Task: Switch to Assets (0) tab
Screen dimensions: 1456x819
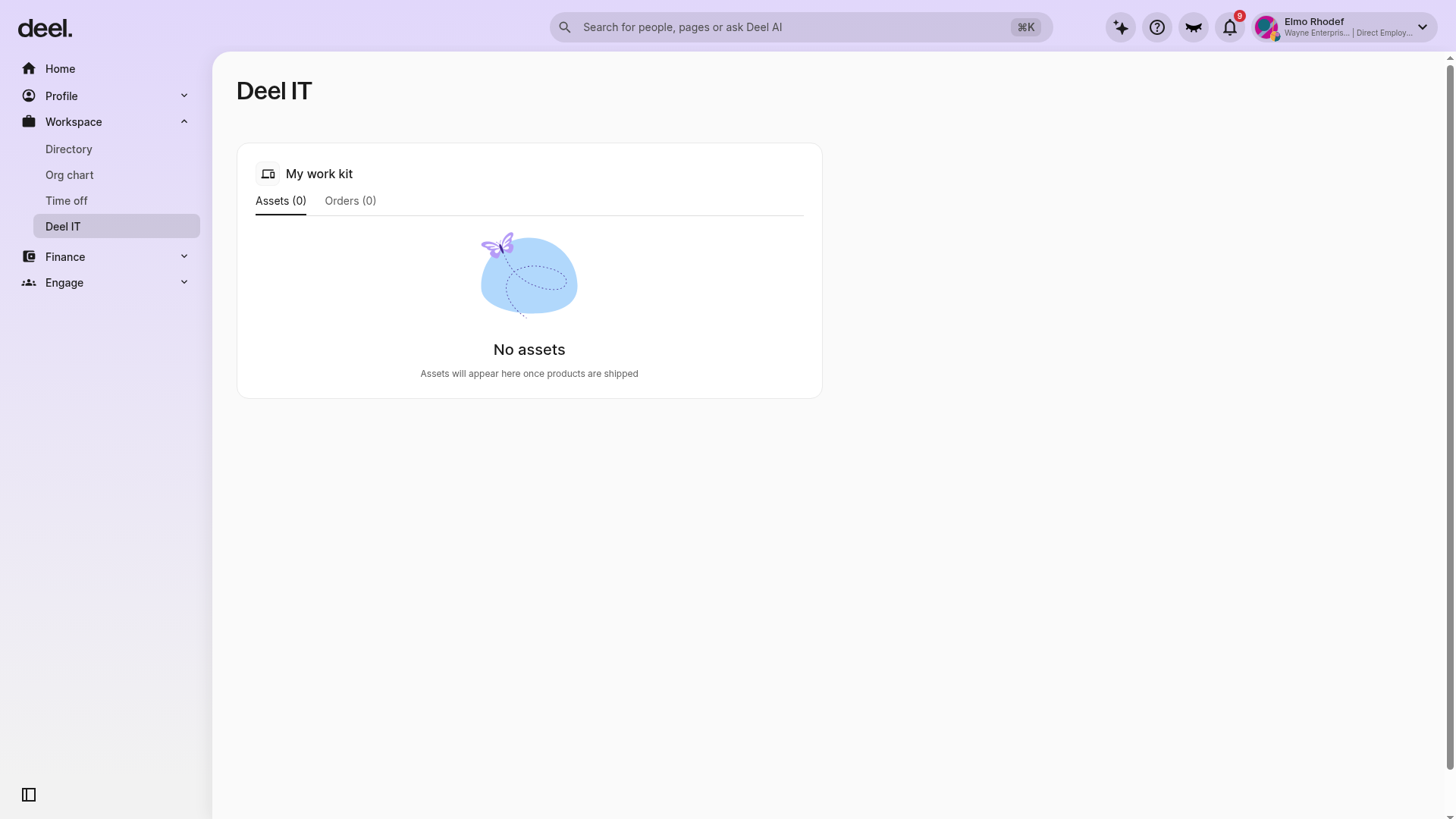Action: coord(281,201)
